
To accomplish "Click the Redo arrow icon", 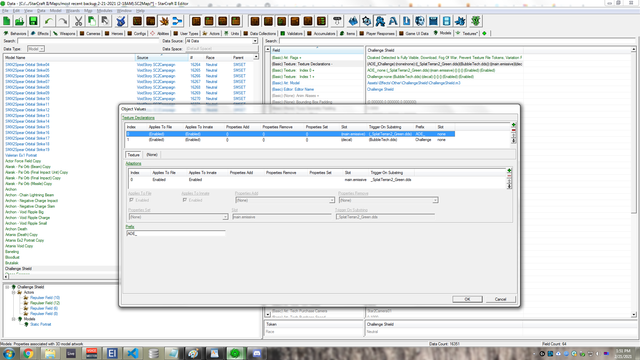I will 62,21.
